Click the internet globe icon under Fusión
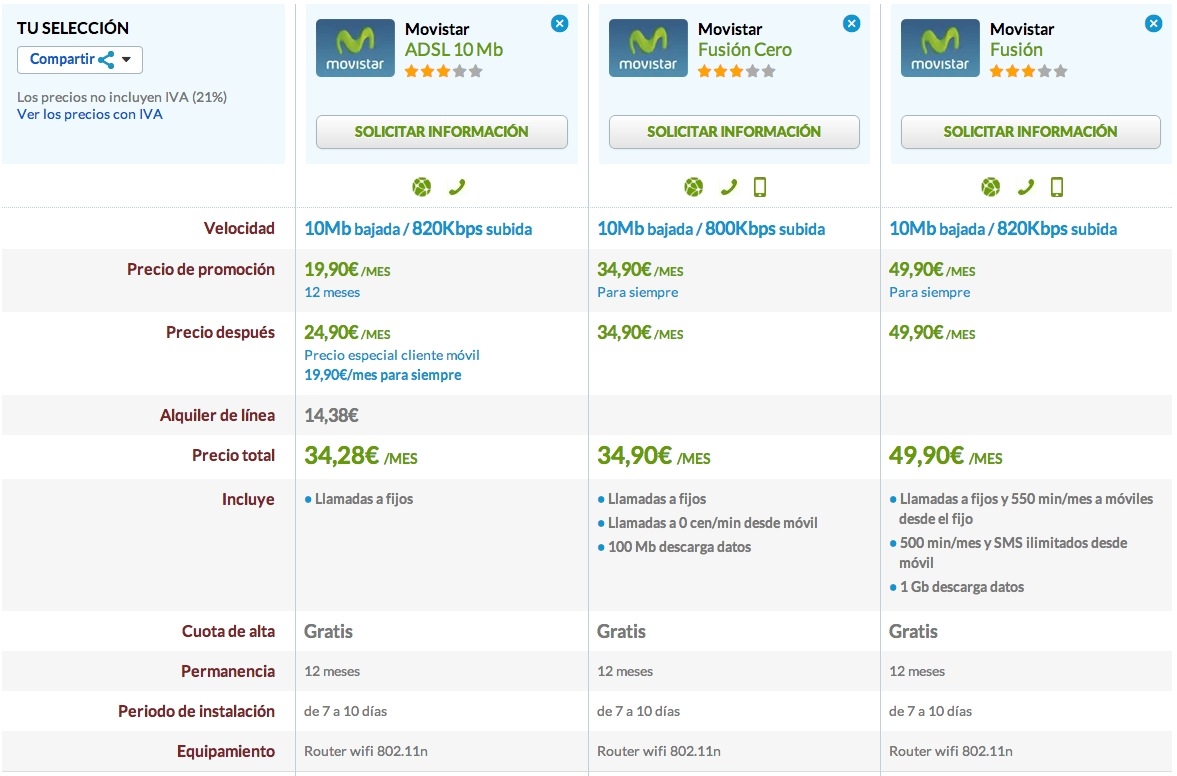 click(991, 187)
